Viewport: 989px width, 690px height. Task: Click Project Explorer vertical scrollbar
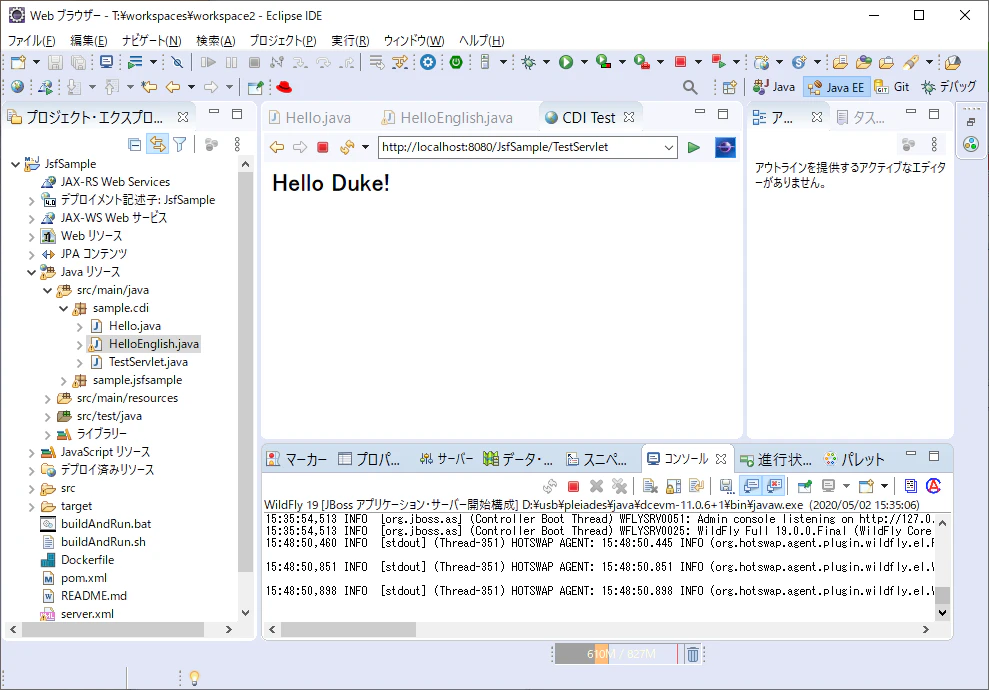[245, 372]
